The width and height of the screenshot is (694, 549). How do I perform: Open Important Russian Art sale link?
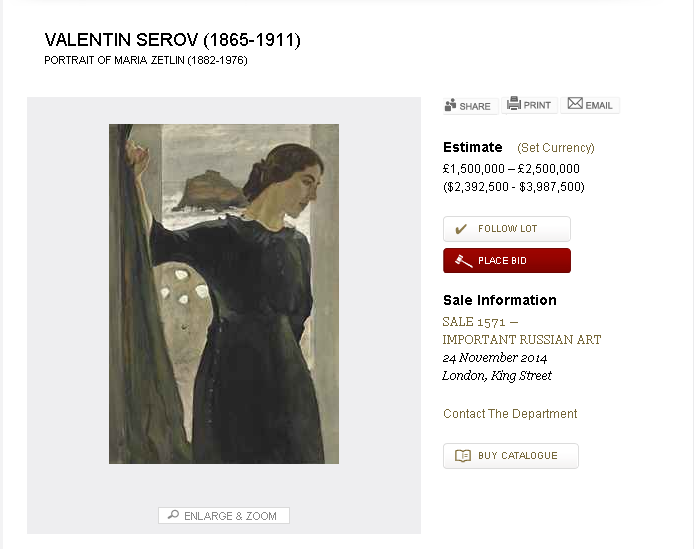pos(521,340)
